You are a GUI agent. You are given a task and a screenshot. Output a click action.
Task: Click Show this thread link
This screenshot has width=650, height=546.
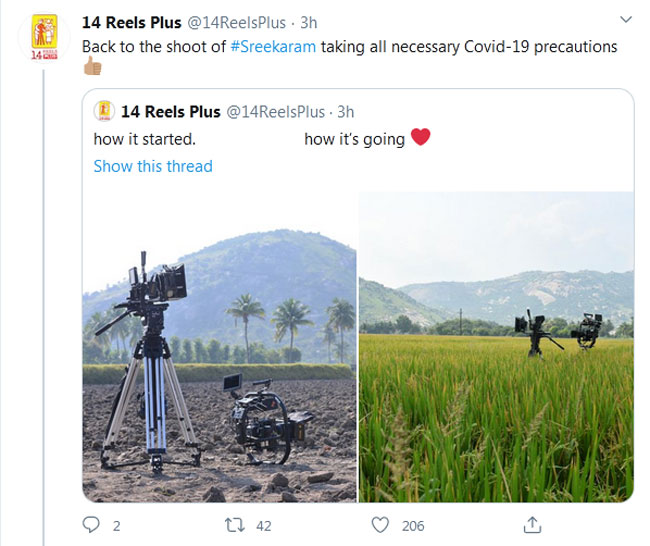tap(153, 166)
